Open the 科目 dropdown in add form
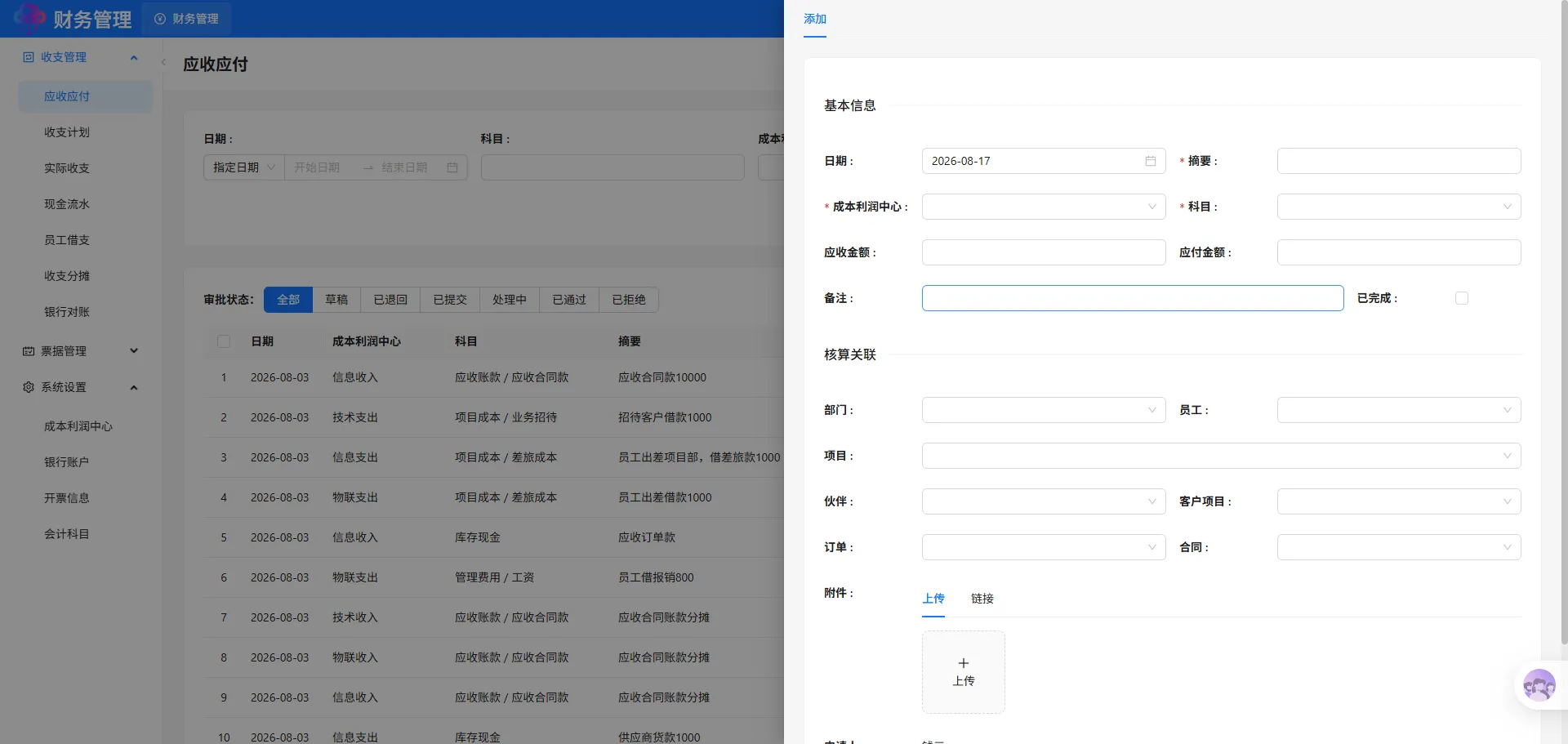Screen dimensions: 1568x744 (x=1399, y=207)
